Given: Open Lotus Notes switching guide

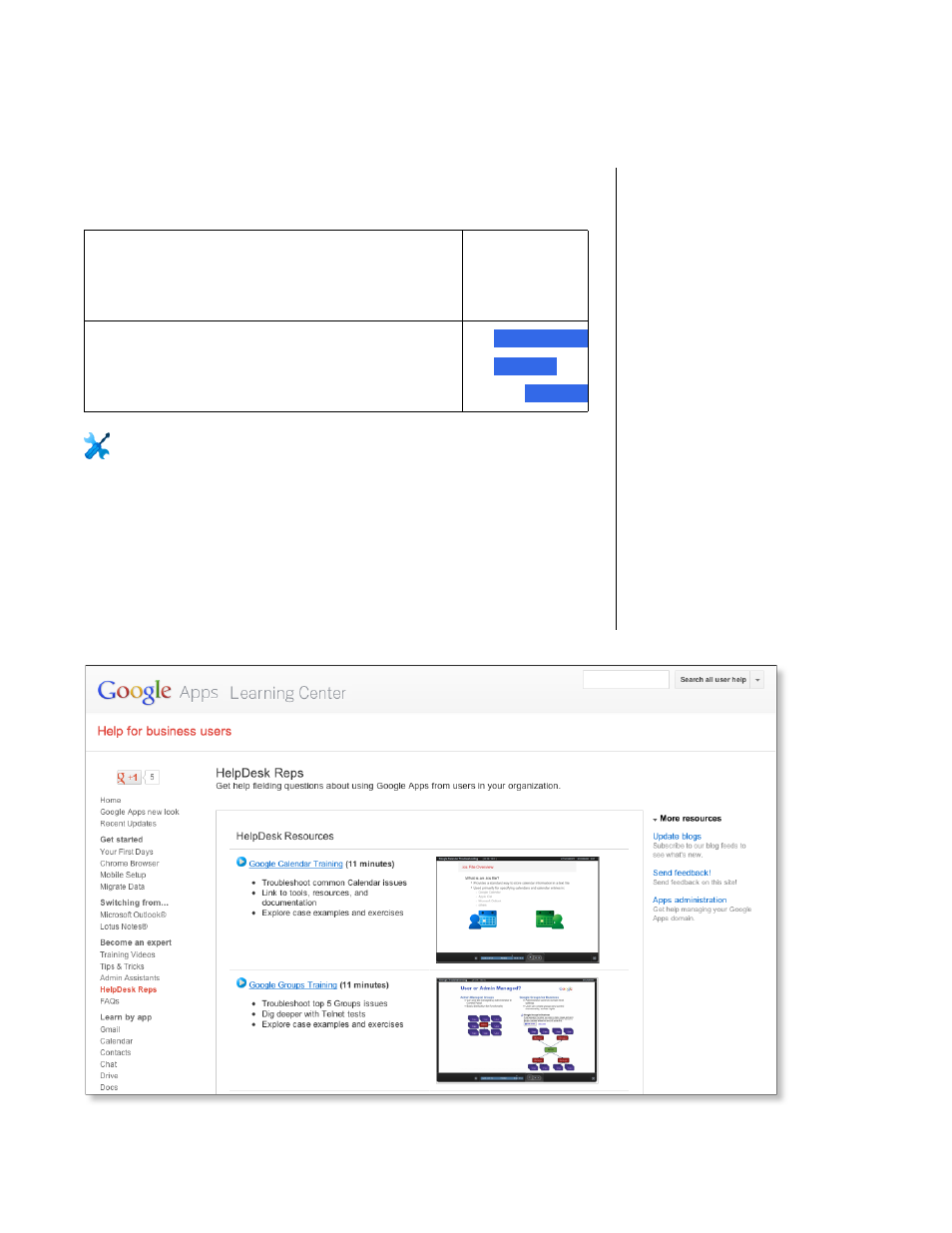Looking at the screenshot, I should [124, 926].
